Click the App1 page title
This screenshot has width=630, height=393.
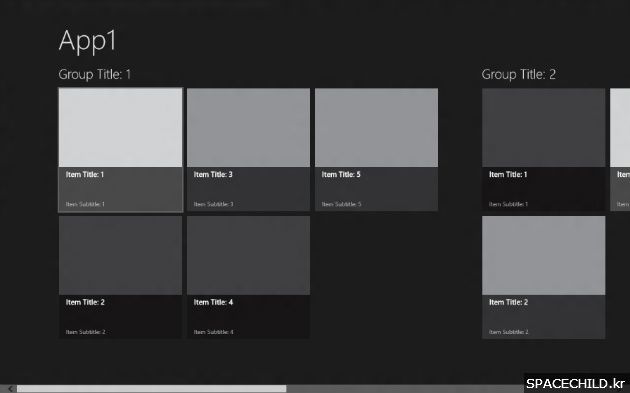click(88, 41)
